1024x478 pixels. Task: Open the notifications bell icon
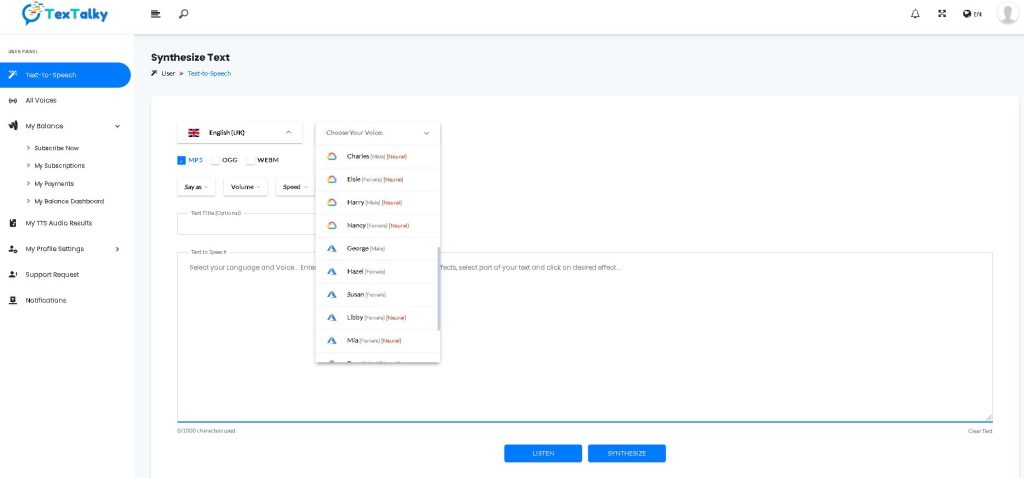[915, 14]
